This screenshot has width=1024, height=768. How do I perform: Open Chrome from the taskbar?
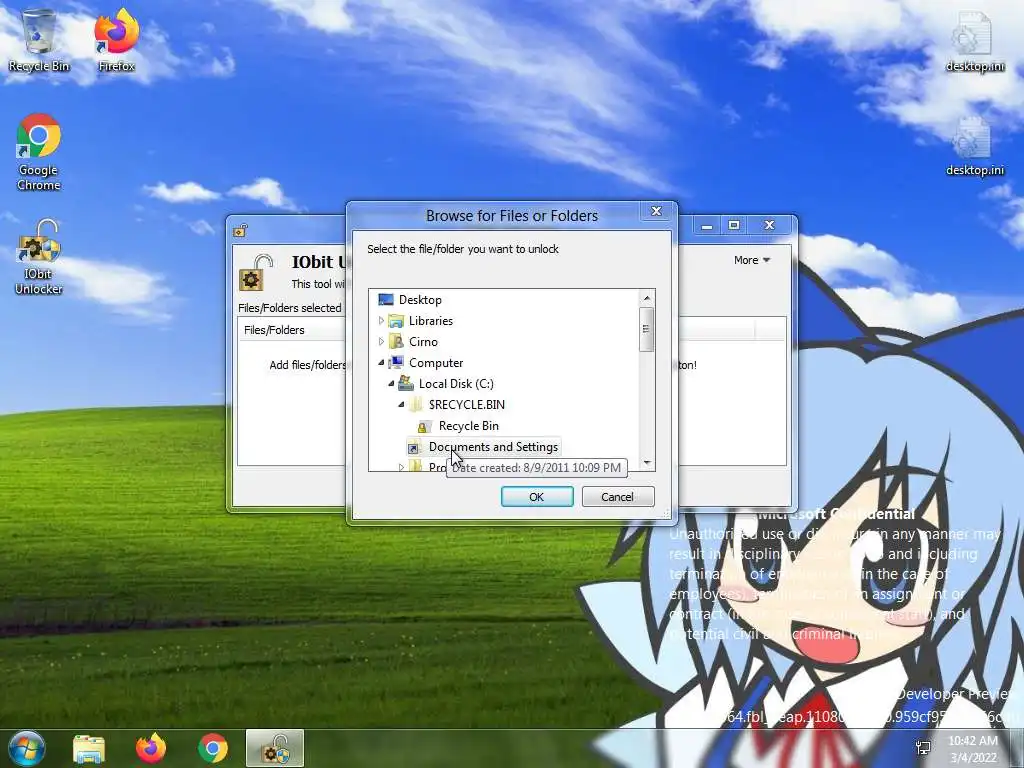click(x=213, y=748)
